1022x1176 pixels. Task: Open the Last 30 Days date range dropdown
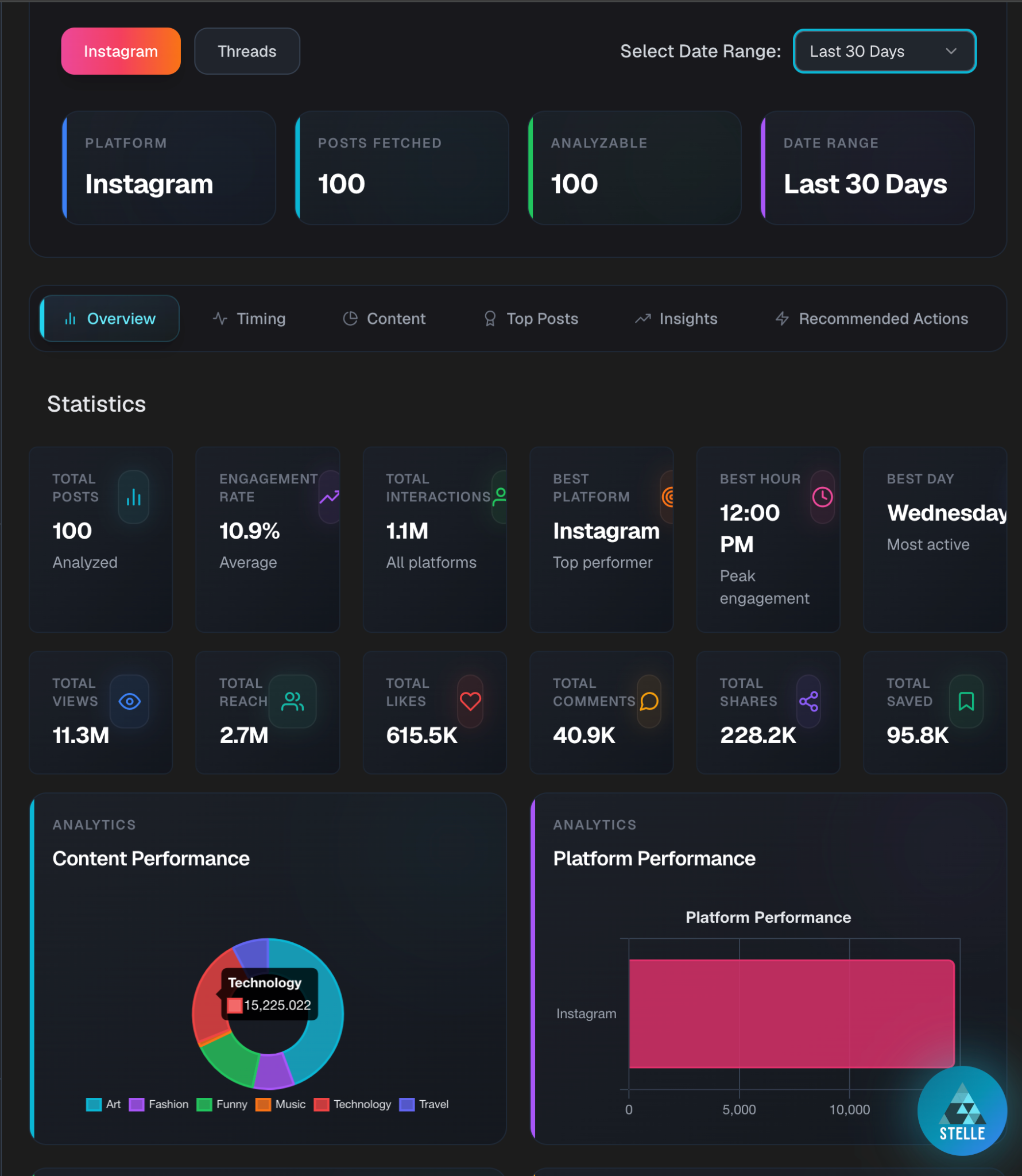[x=884, y=51]
